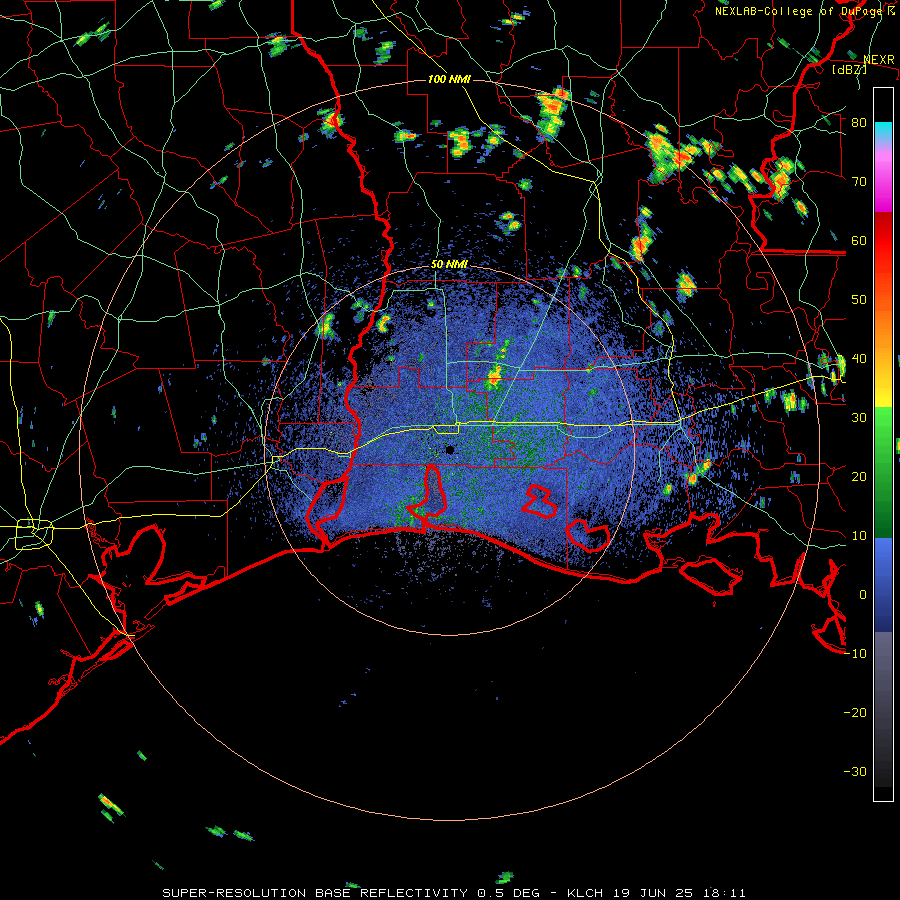Viewport: 900px width, 900px height.
Task: Click the 70 value on the dBZ scale
Action: [x=859, y=182]
